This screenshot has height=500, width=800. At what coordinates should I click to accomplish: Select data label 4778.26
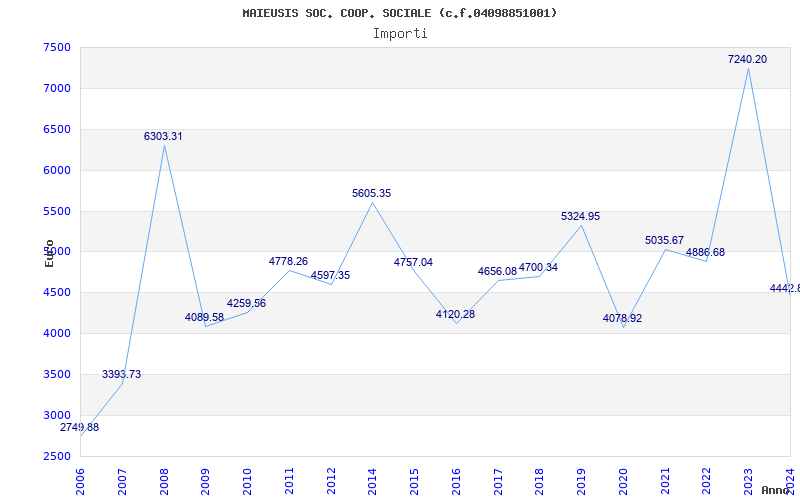click(289, 262)
